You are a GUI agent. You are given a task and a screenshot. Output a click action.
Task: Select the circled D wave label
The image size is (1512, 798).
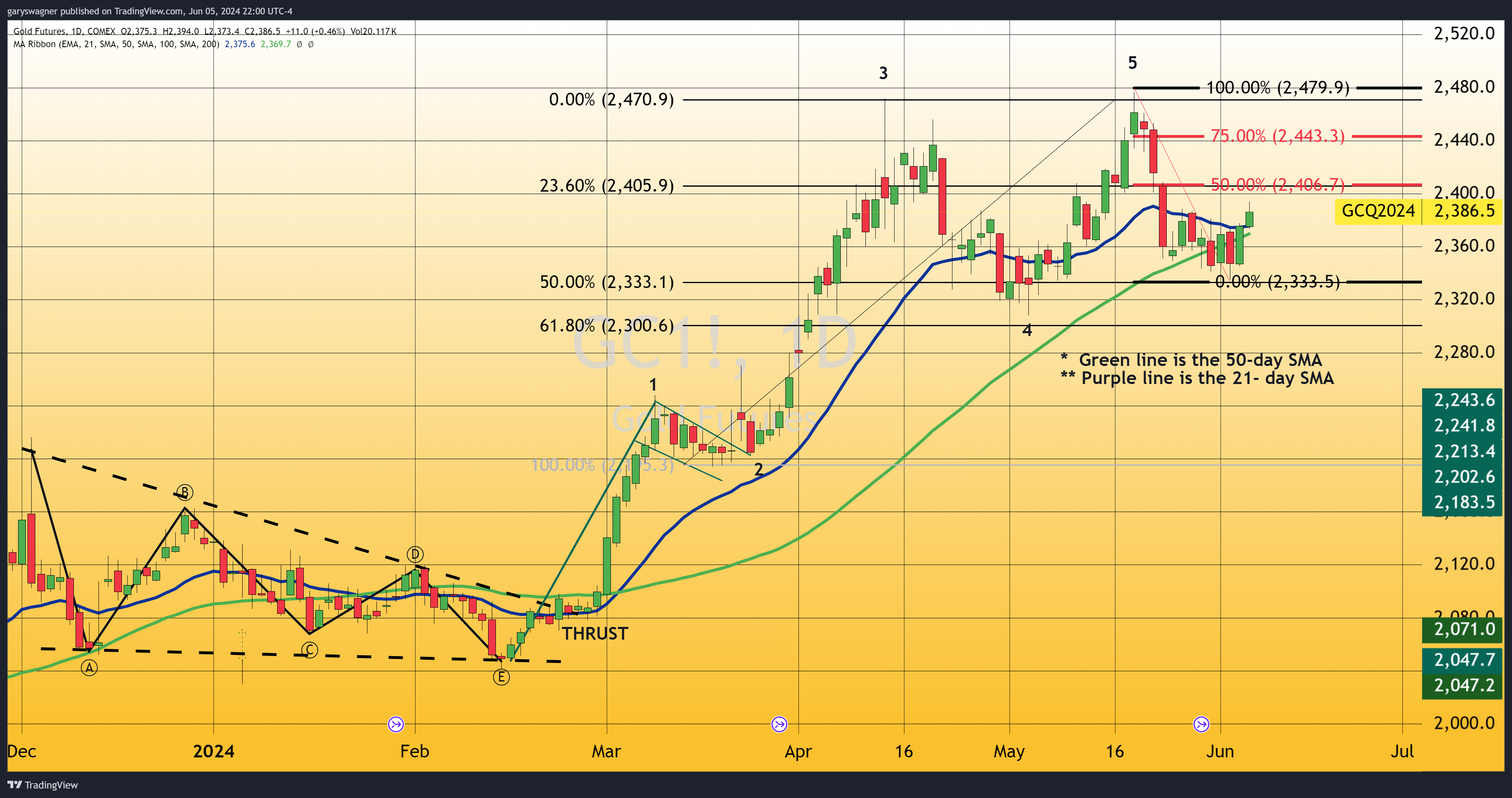415,554
